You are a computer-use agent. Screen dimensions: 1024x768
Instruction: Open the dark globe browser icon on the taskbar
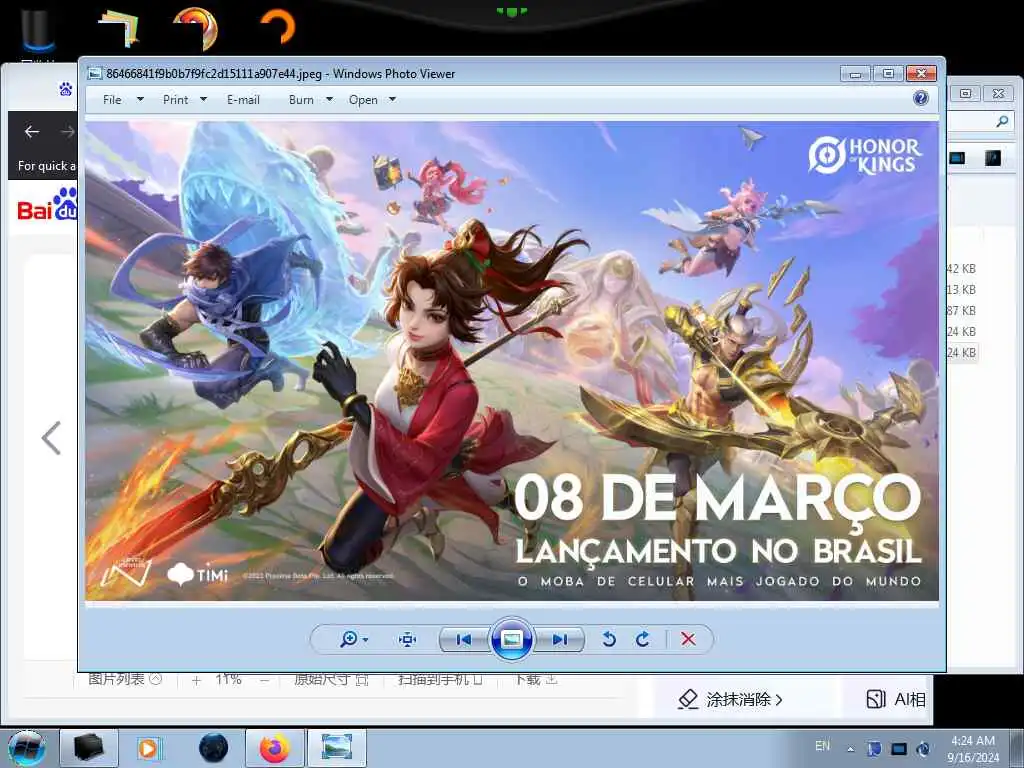213,748
